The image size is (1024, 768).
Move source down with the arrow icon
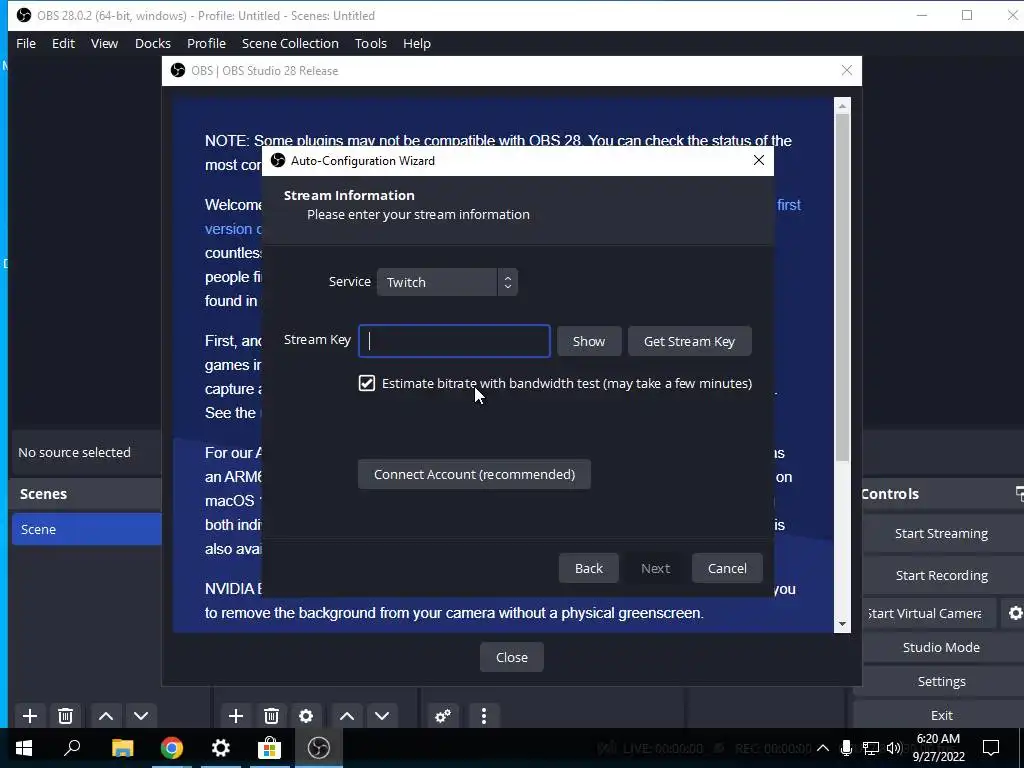pyautogui.click(x=382, y=716)
